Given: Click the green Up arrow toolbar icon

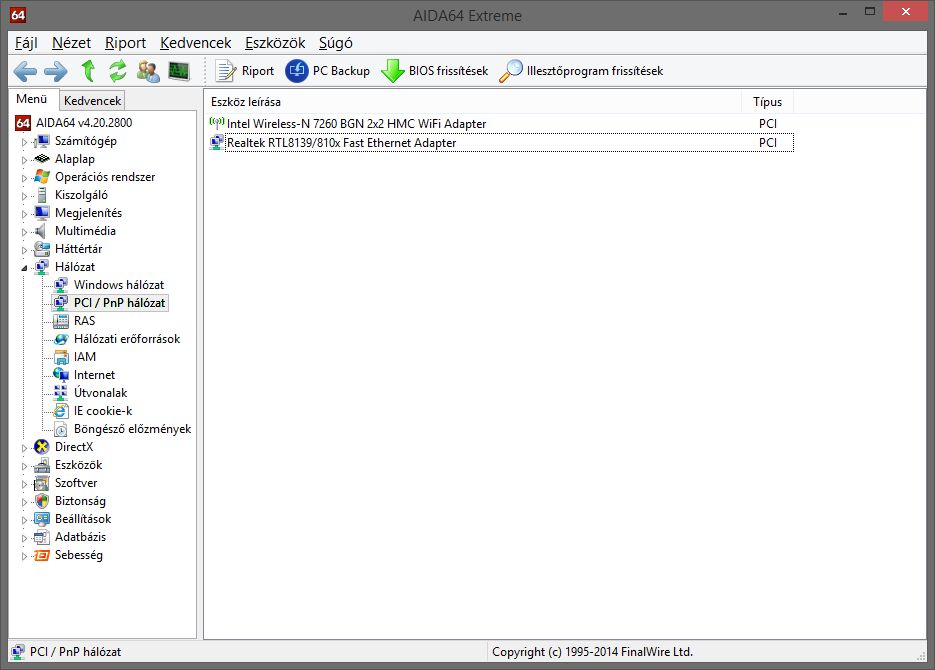Looking at the screenshot, I should (x=88, y=71).
